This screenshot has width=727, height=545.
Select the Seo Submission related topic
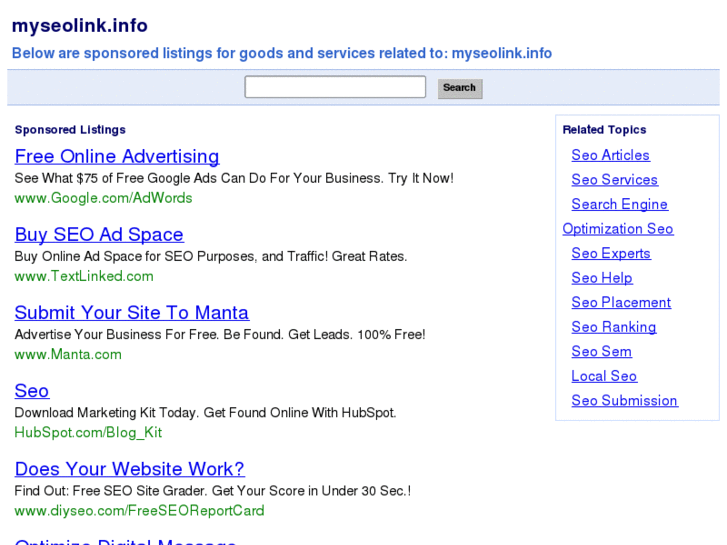click(625, 401)
